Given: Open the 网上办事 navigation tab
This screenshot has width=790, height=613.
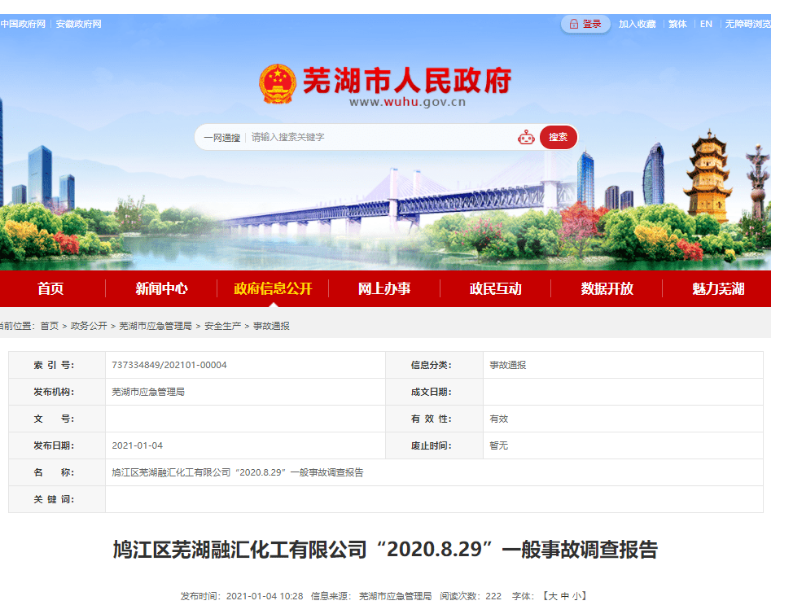Looking at the screenshot, I should [x=384, y=289].
